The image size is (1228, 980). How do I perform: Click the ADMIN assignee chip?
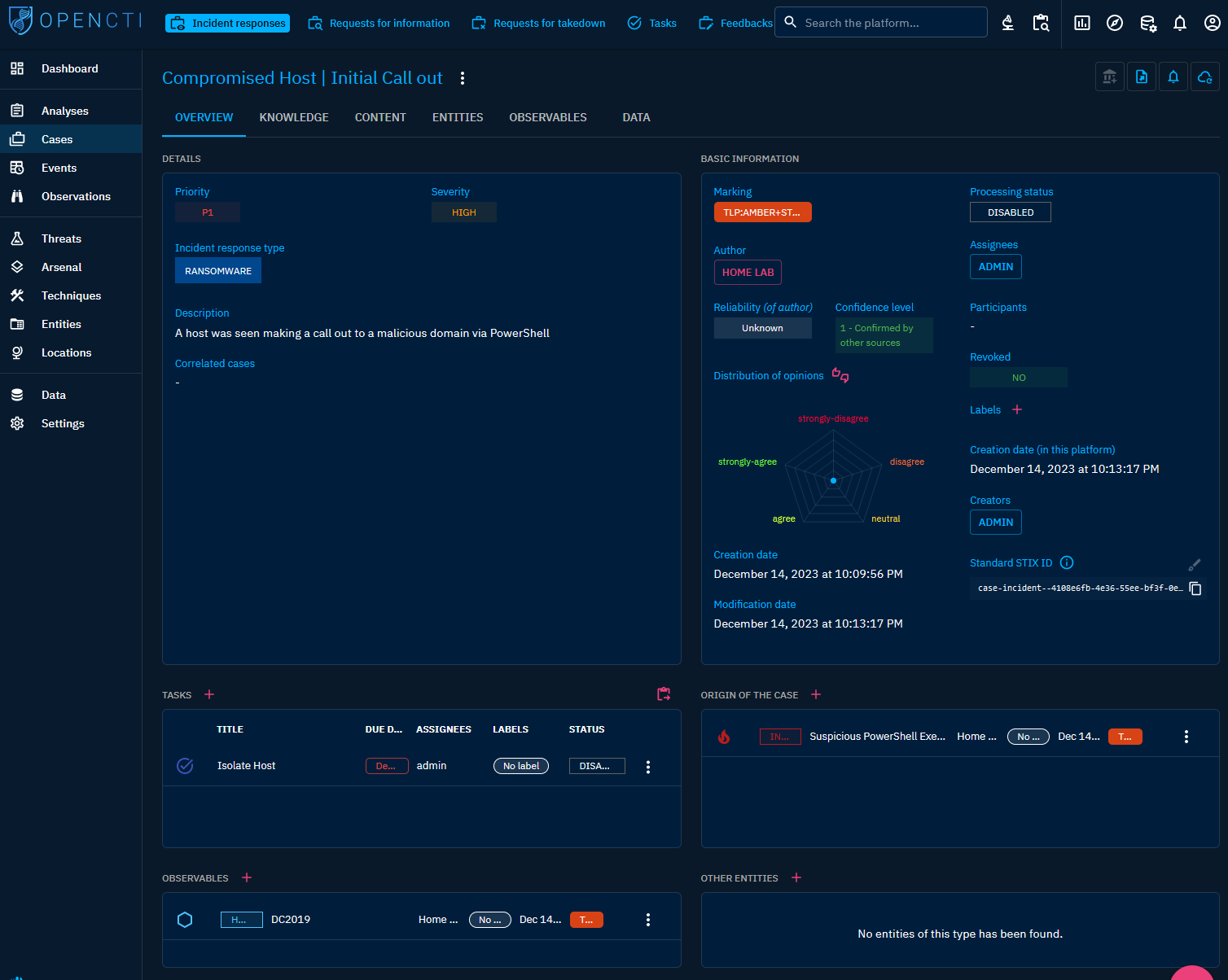[996, 267]
